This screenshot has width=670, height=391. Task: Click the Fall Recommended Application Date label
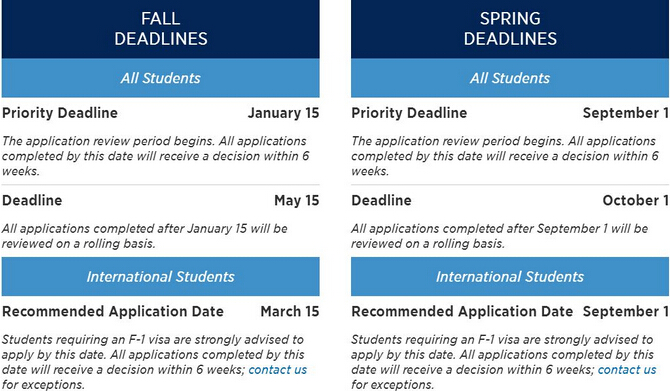point(113,312)
